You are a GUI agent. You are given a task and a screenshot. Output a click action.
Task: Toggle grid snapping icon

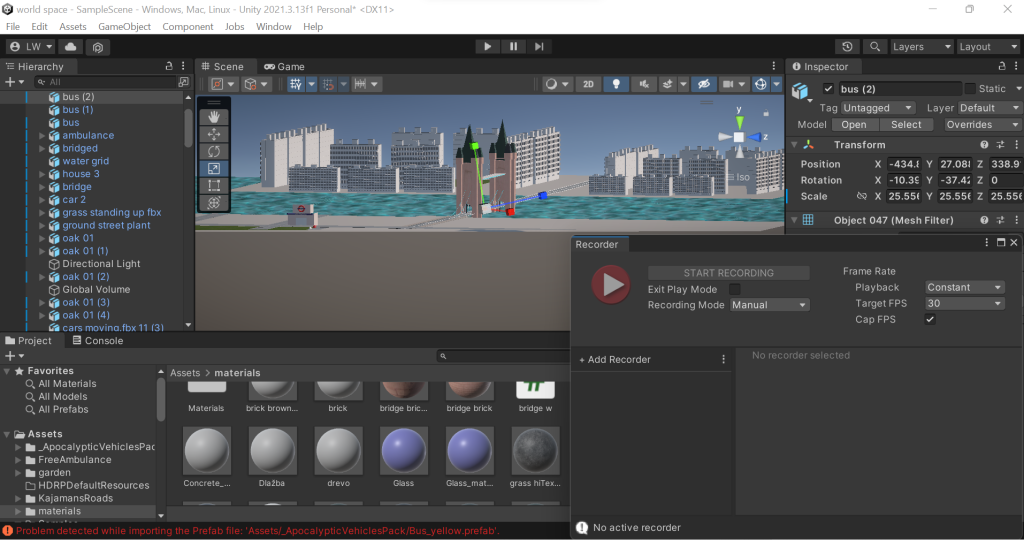(296, 84)
